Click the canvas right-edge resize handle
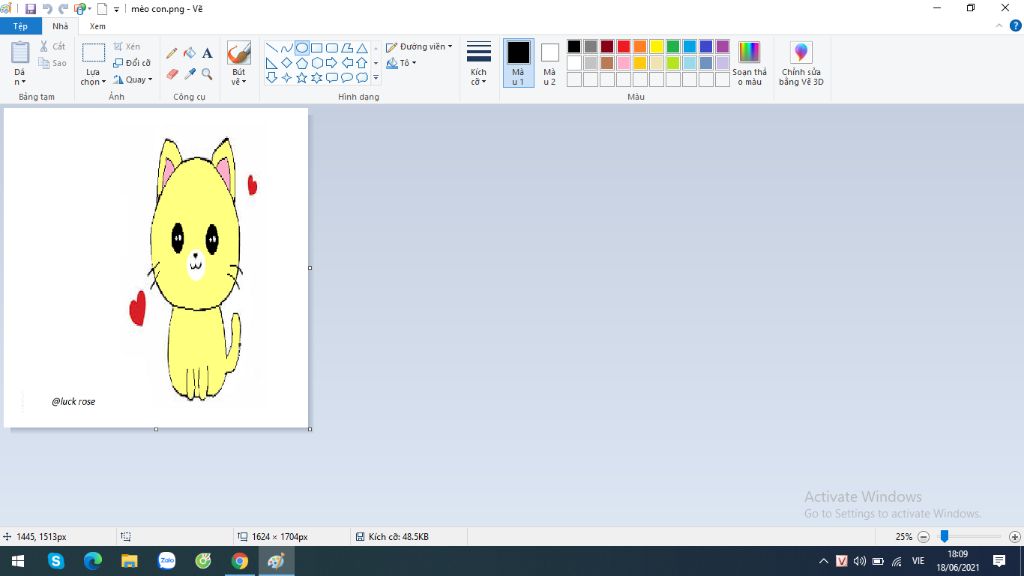The image size is (1024, 576). point(310,268)
